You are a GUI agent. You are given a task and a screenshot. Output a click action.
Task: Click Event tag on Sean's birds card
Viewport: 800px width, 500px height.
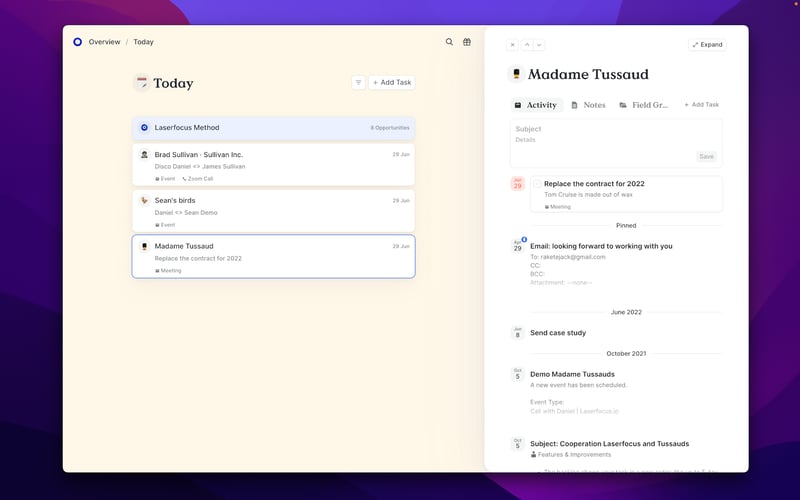(165, 225)
